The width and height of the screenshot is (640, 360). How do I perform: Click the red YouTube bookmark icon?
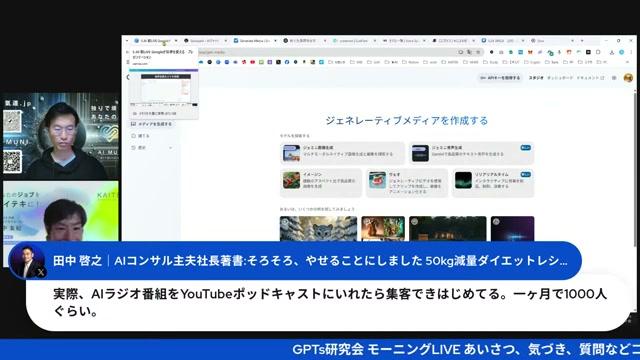(253, 62)
